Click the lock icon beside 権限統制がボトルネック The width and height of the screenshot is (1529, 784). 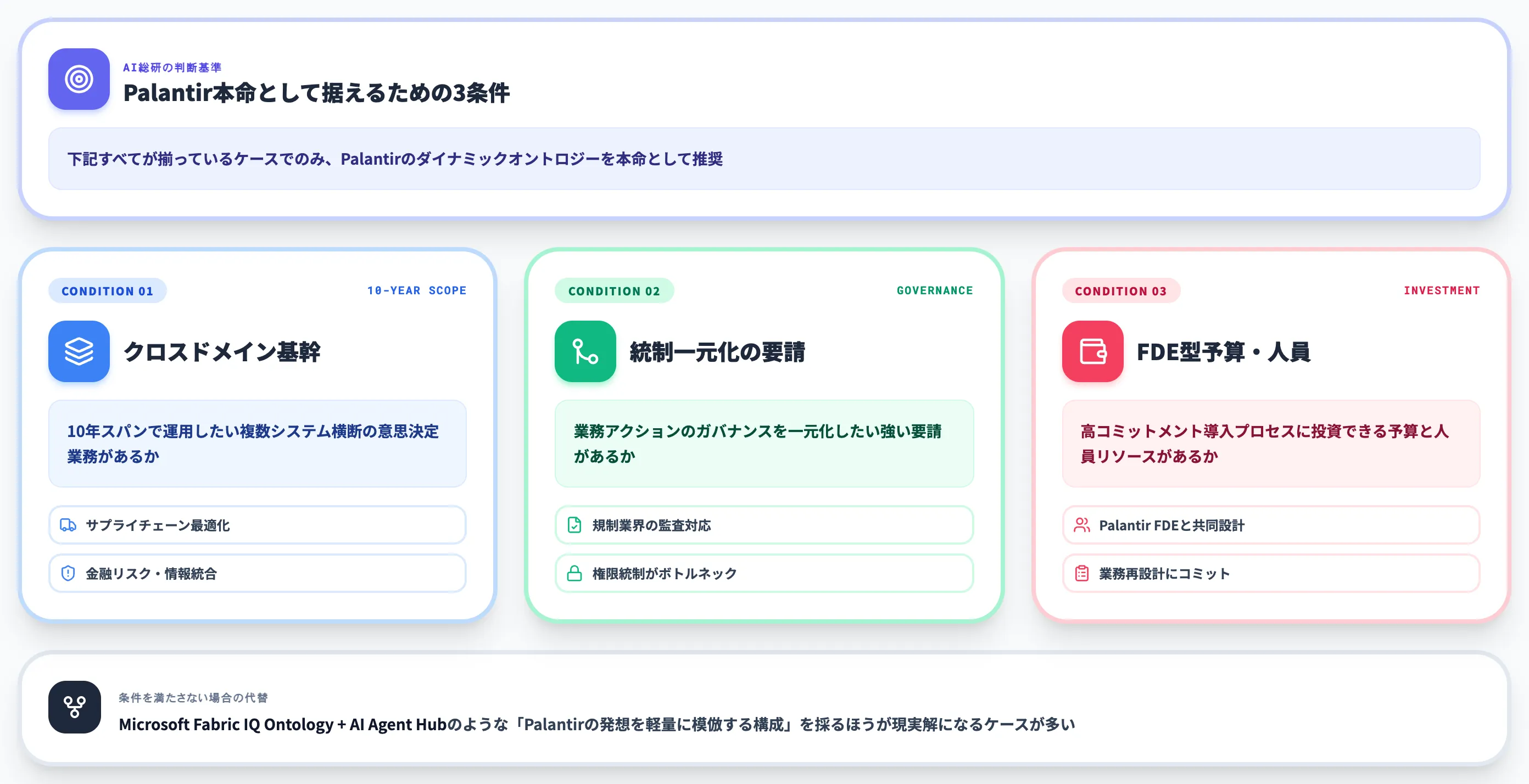pos(574,573)
